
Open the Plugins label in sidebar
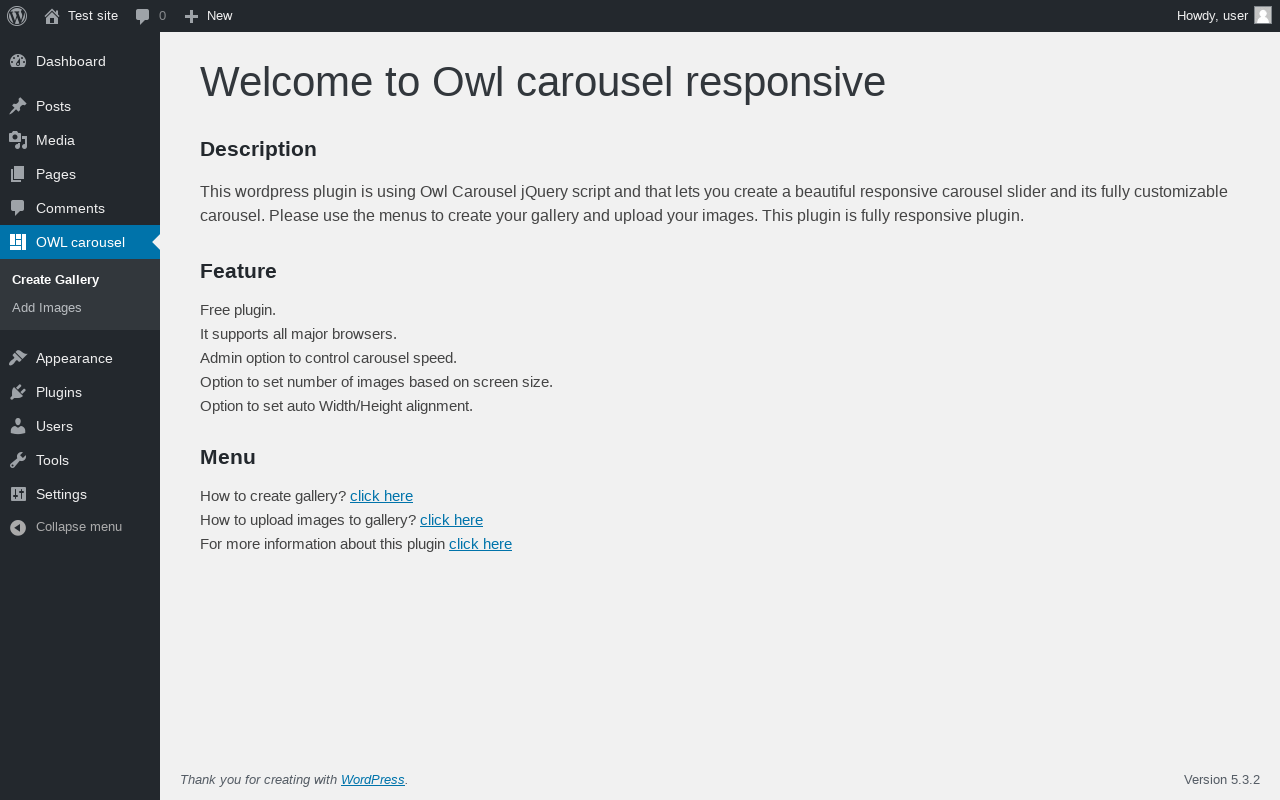coord(59,392)
